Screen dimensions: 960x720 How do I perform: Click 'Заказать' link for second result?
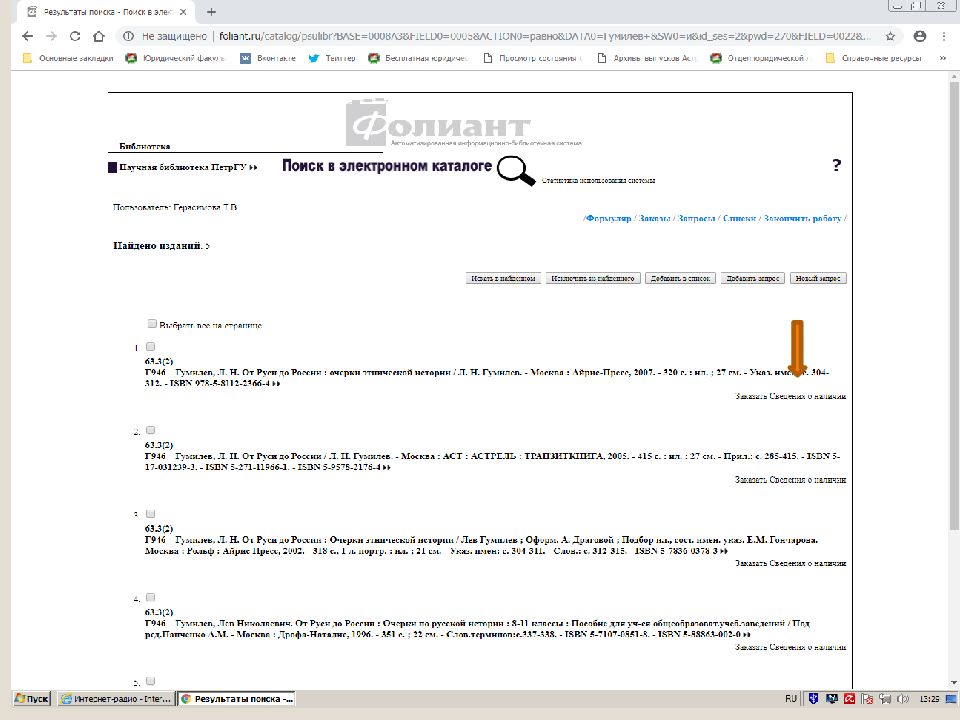click(x=749, y=480)
